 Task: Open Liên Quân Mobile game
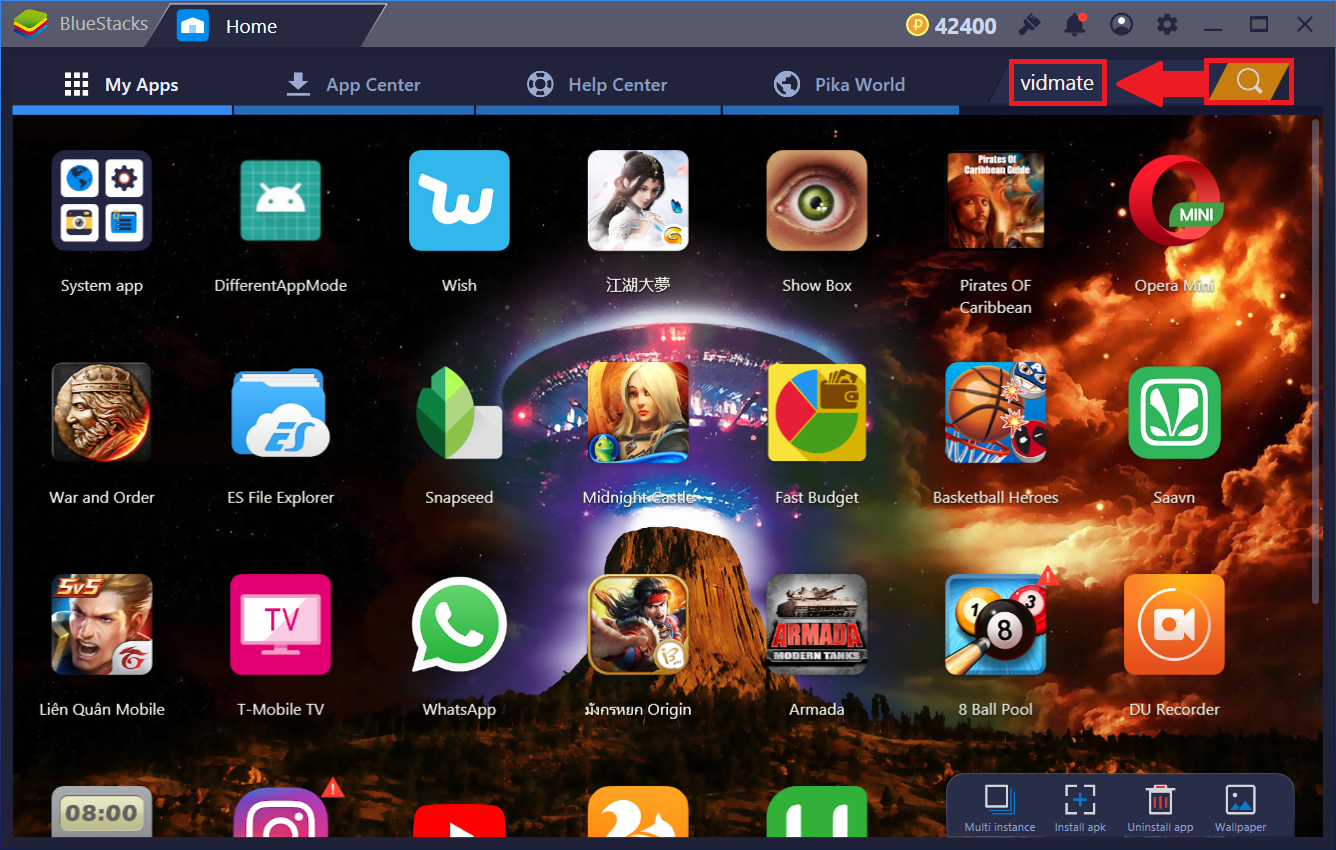point(102,624)
